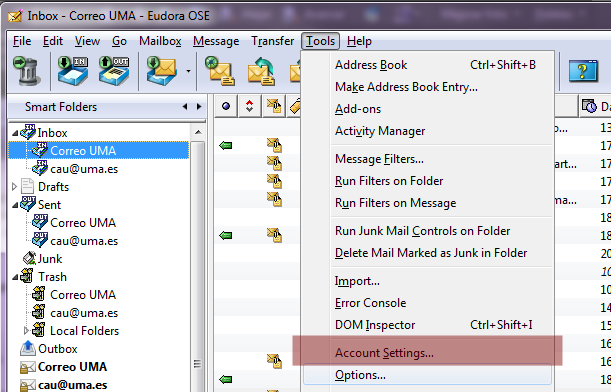The image size is (611, 392).
Task: Open DOM Inspector from menu
Action: point(427,325)
